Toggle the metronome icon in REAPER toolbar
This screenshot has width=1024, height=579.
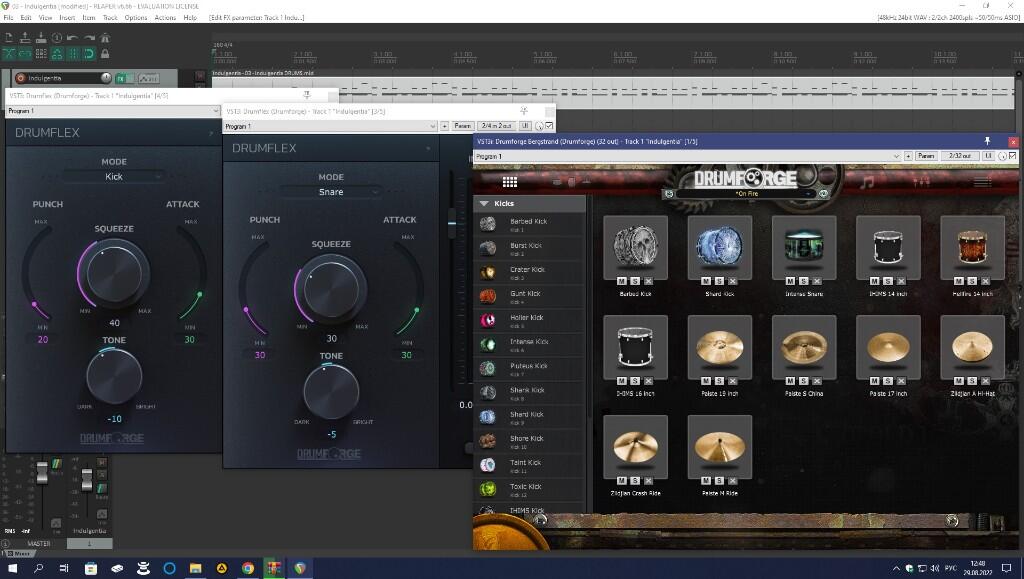coord(104,38)
